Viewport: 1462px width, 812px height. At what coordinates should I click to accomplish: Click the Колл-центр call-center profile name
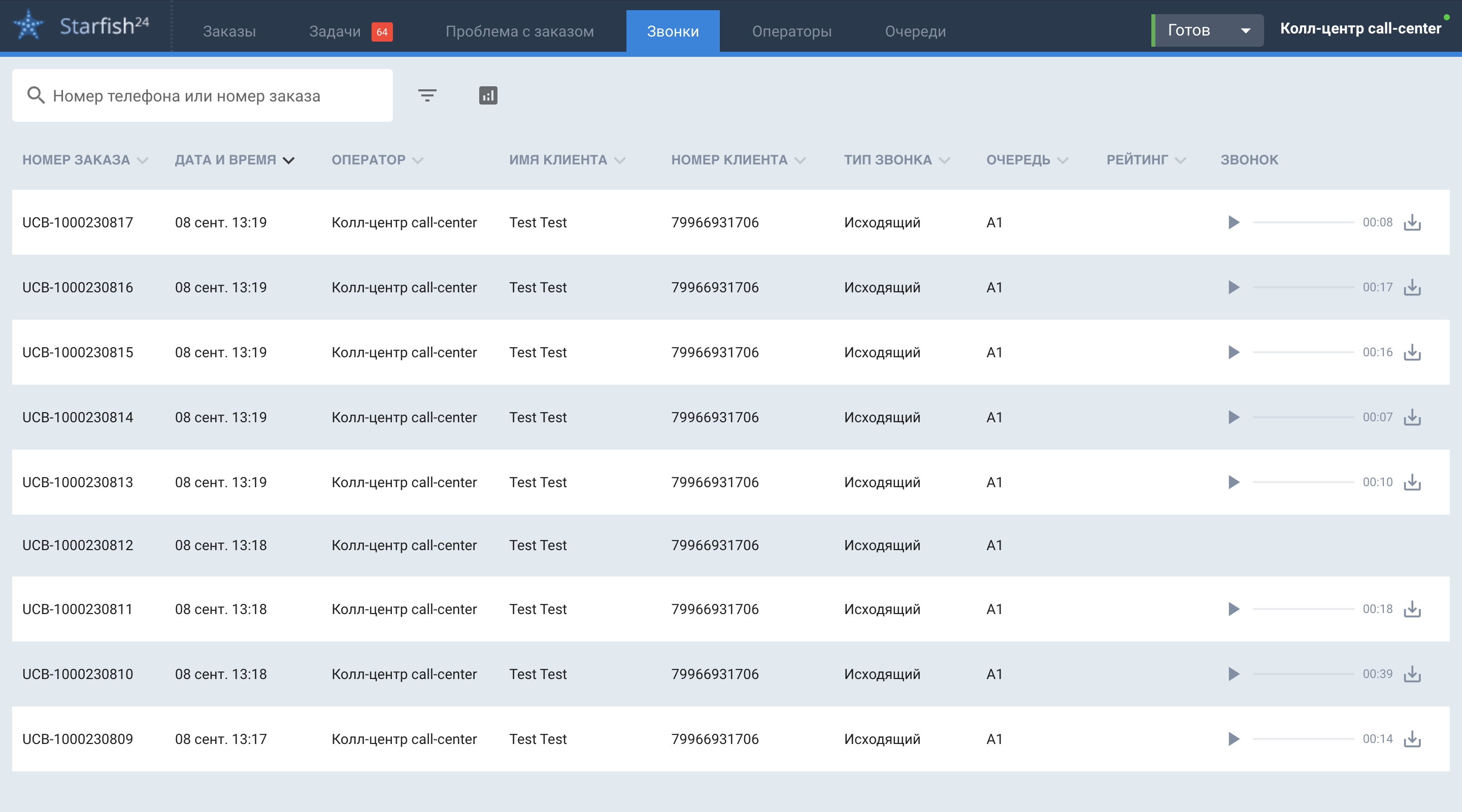coord(1360,28)
